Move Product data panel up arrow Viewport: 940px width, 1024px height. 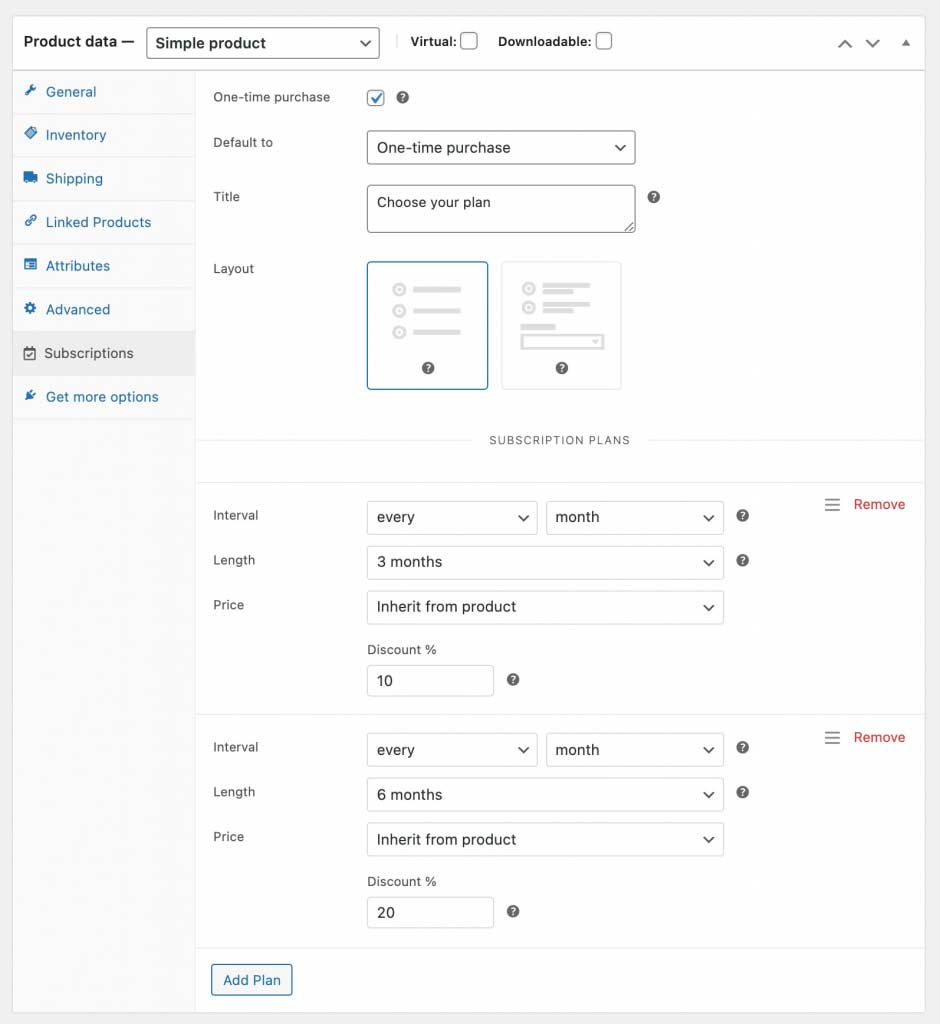coord(845,44)
